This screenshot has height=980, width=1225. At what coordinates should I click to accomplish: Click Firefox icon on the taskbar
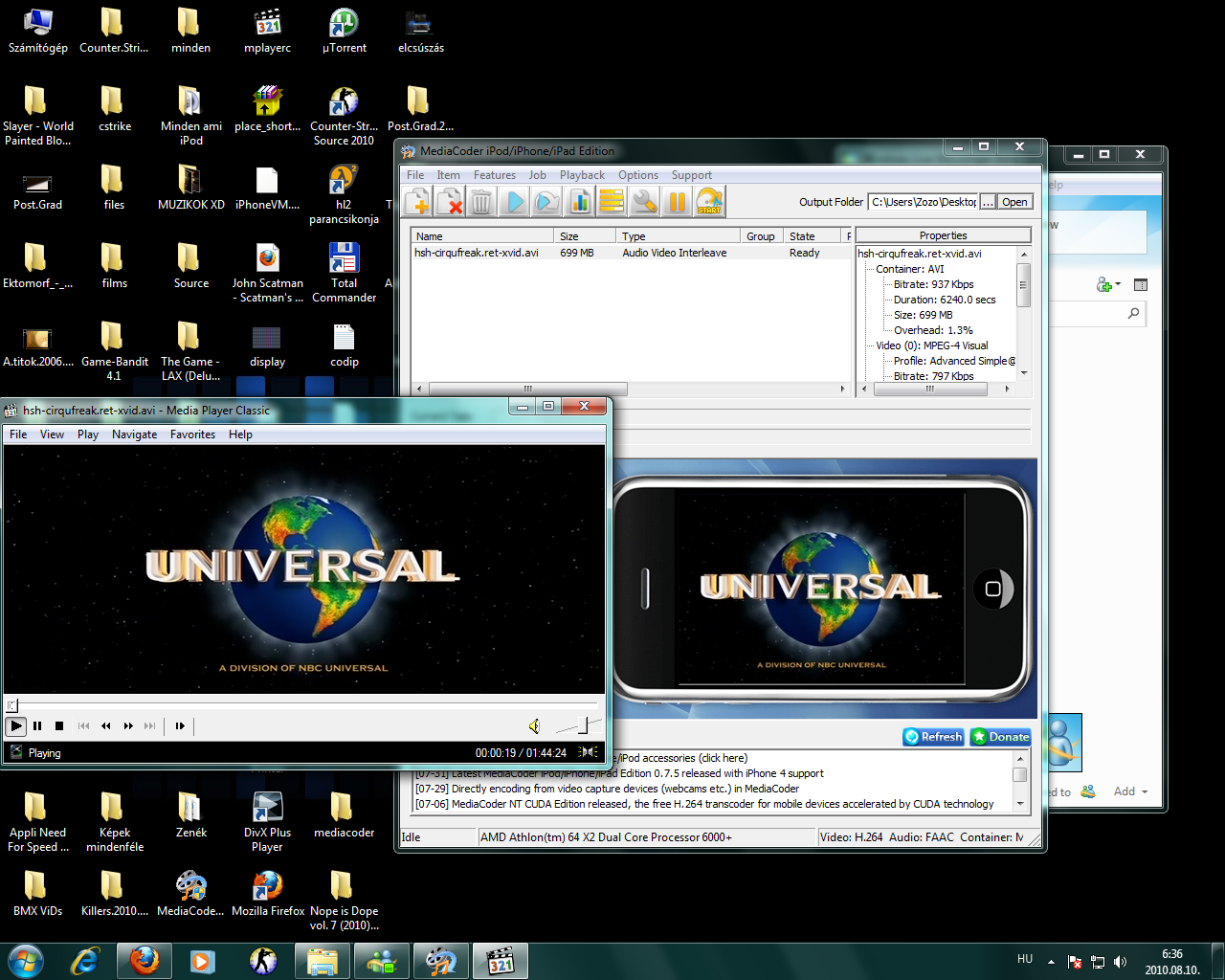pyautogui.click(x=145, y=960)
